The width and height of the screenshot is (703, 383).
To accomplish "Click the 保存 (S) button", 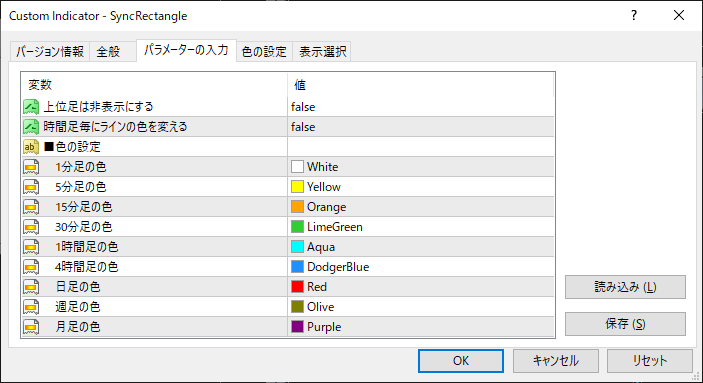I will coord(625,324).
